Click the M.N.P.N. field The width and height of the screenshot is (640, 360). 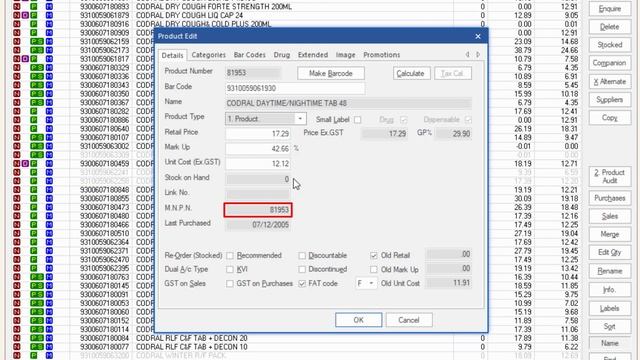click(x=258, y=210)
